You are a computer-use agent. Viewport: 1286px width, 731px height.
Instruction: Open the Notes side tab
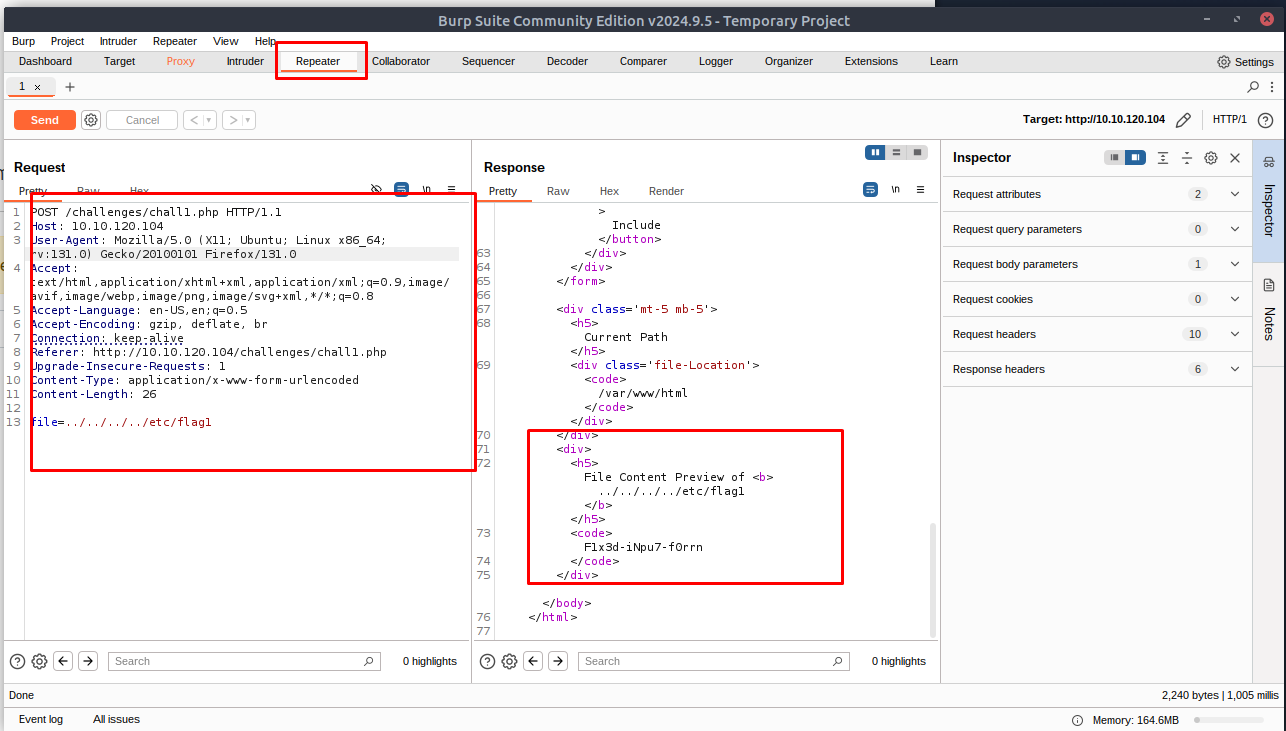pos(1269,312)
